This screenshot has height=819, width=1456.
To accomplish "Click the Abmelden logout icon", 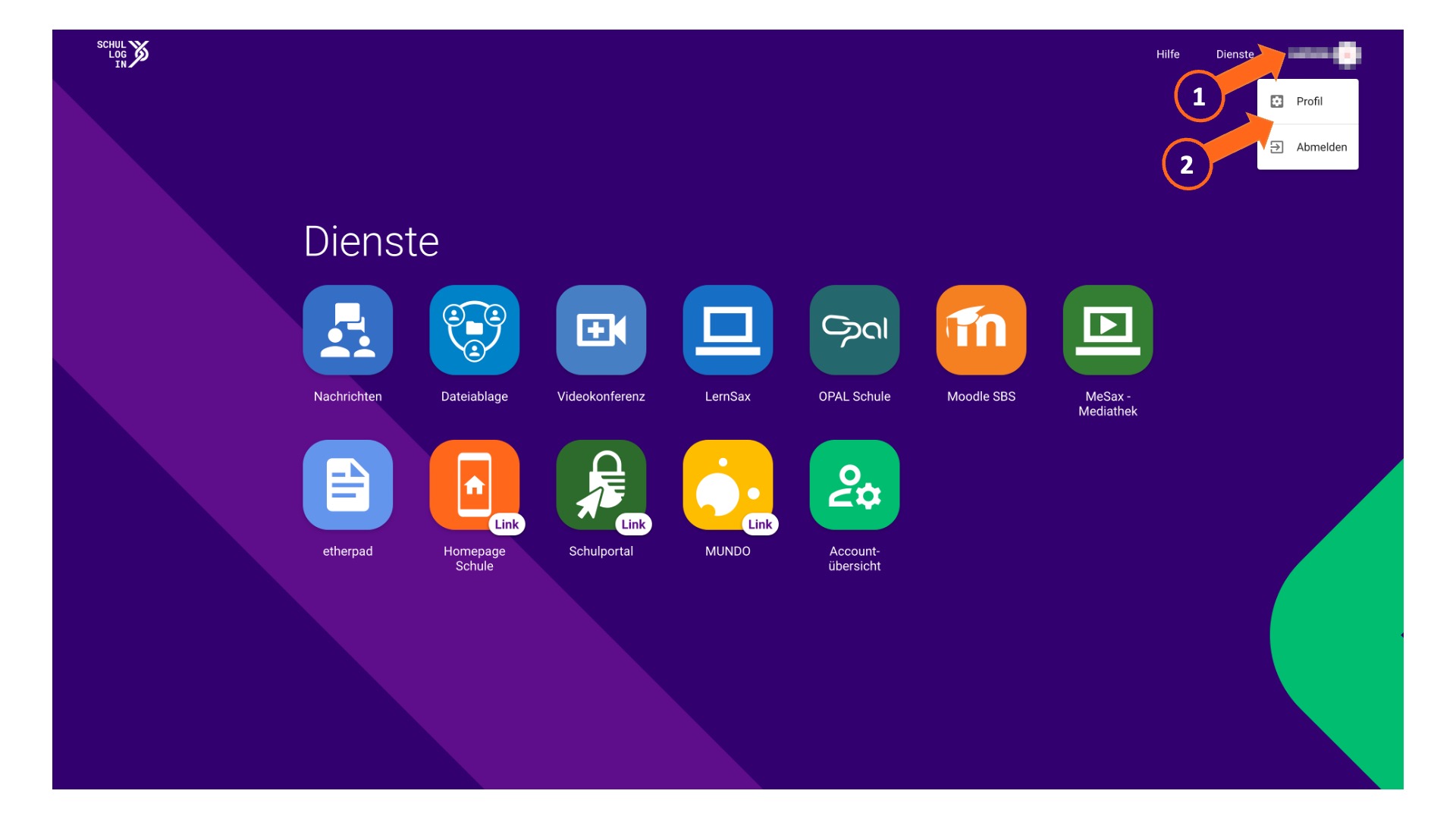I will click(x=1277, y=147).
